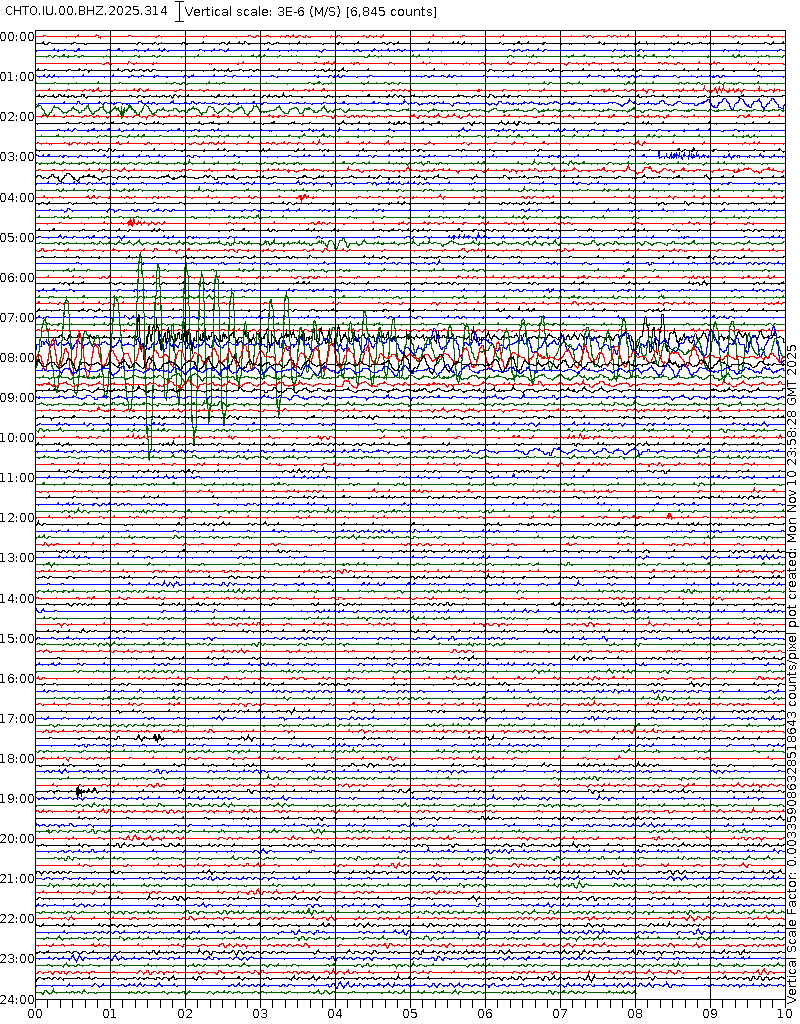Click the red blip on the 04:45 trace
The image size is (800, 1024).
coord(132,222)
